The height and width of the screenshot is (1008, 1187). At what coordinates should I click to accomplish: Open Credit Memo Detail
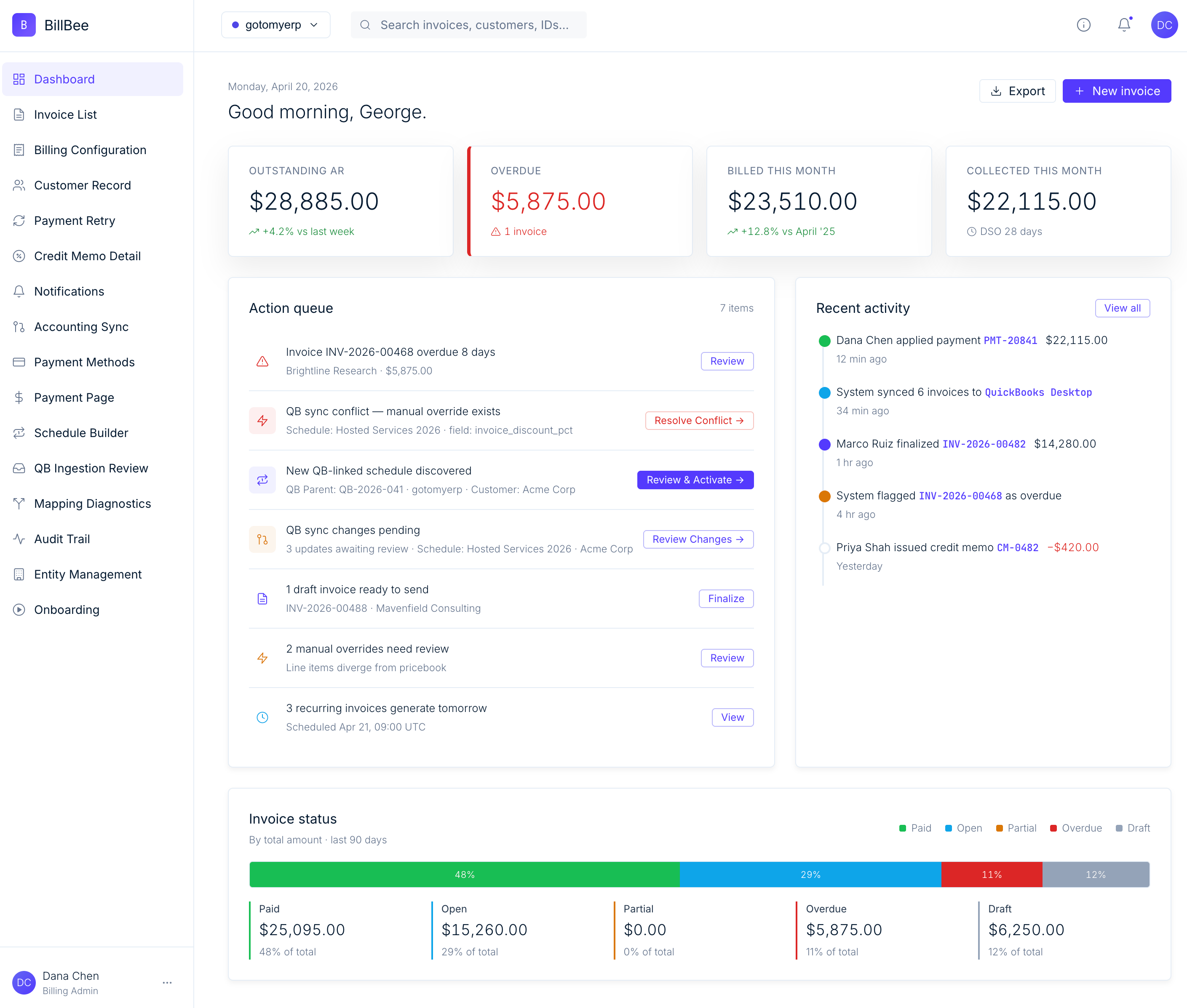93,256
